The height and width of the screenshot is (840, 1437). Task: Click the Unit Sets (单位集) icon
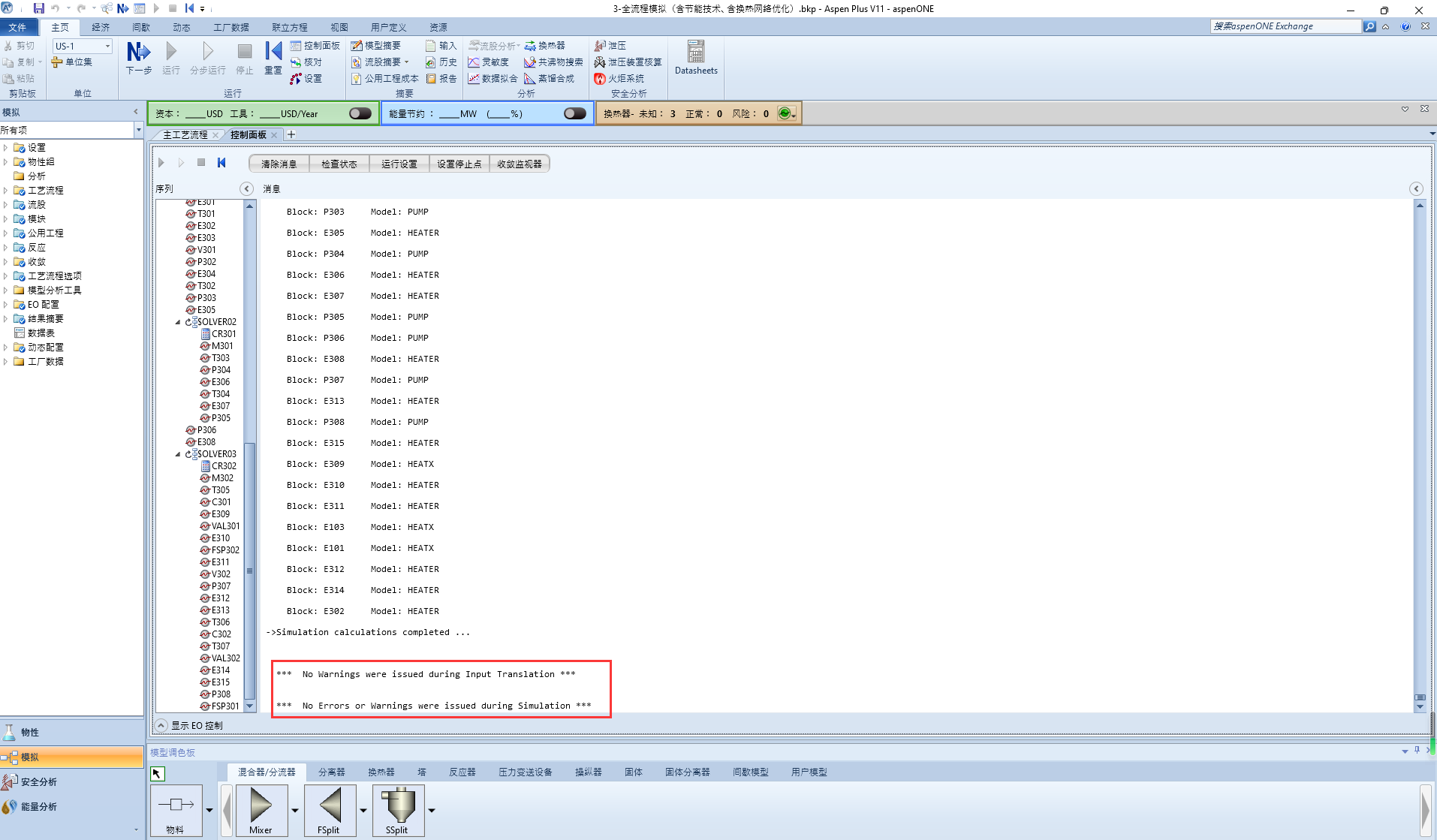click(x=72, y=62)
